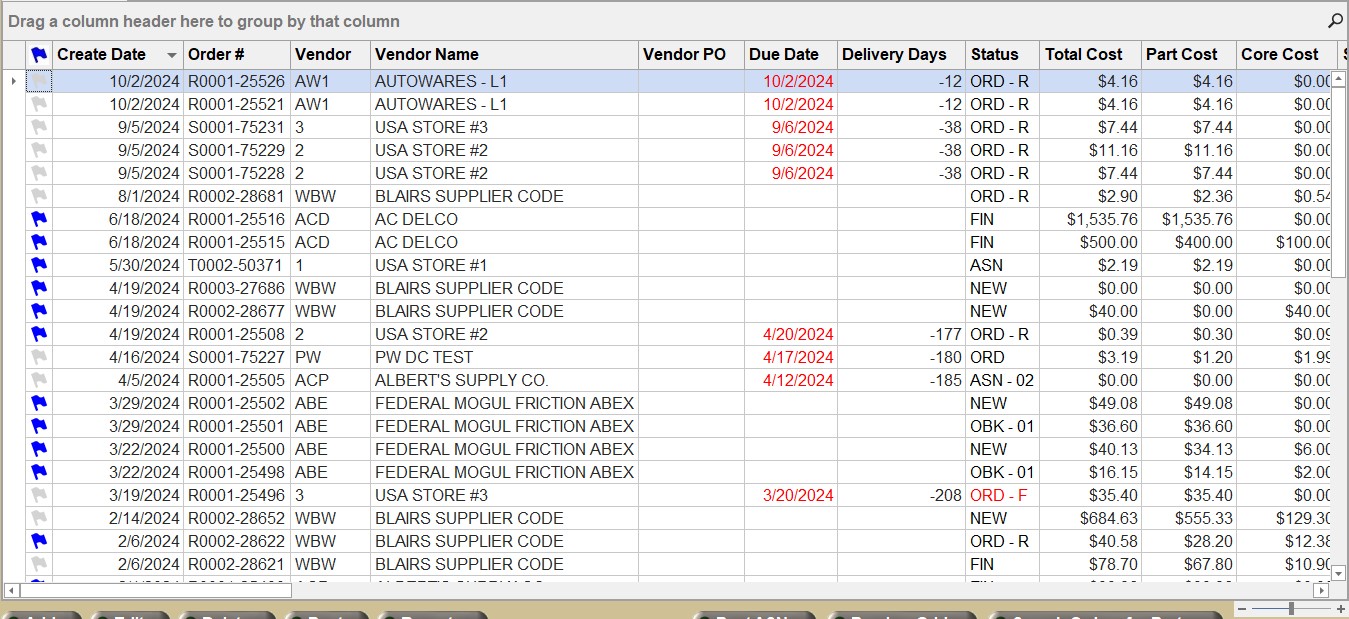The height and width of the screenshot is (619, 1349).
Task: Click the zoom out minus button
Action: (1242, 608)
